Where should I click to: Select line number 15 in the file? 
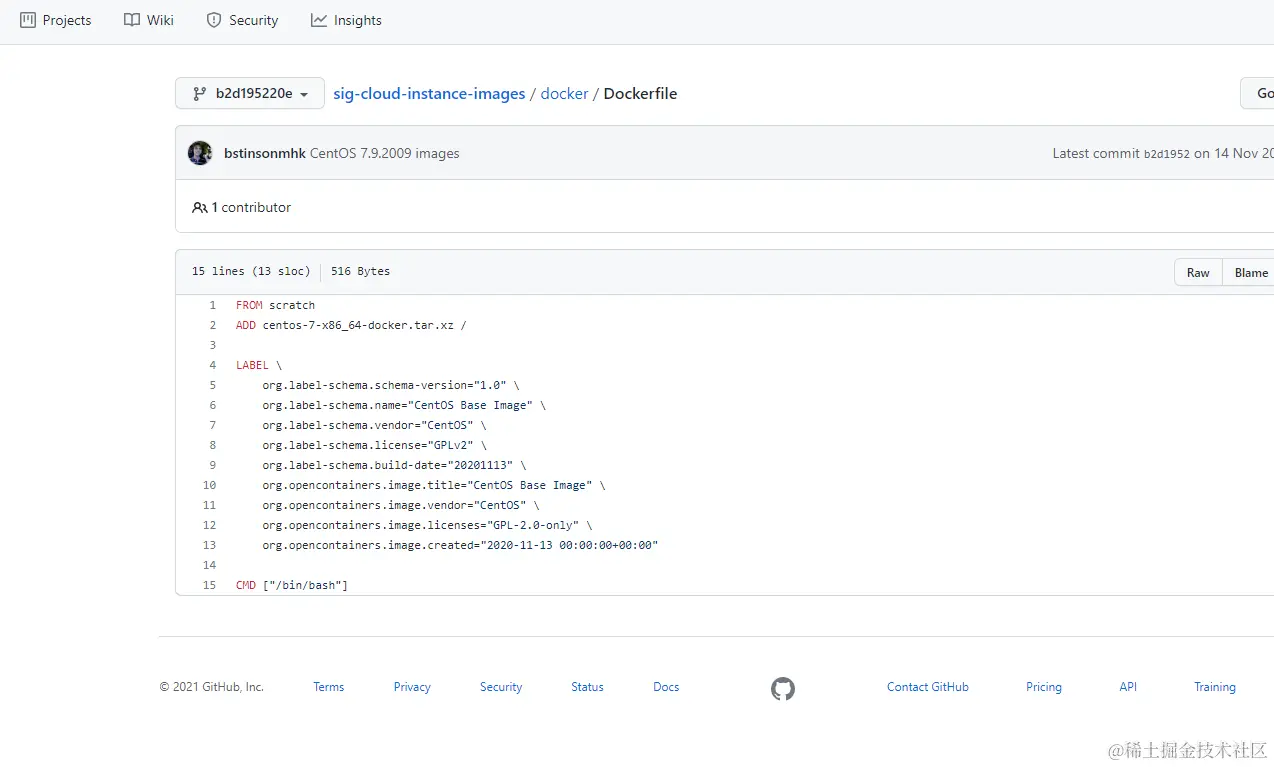point(209,585)
